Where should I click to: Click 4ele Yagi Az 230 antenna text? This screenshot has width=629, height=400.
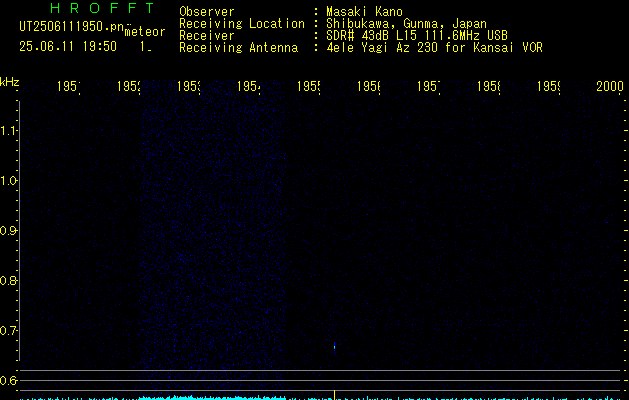click(434, 48)
